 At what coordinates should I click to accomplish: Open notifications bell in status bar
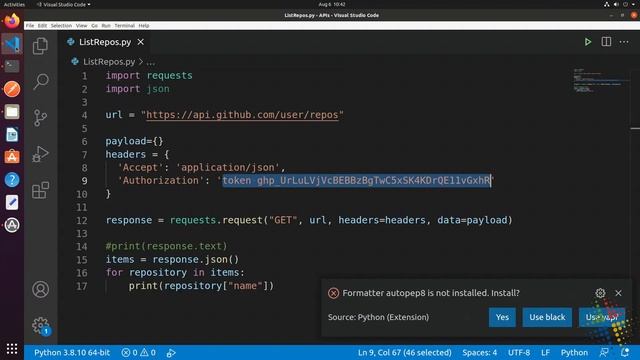624,353
